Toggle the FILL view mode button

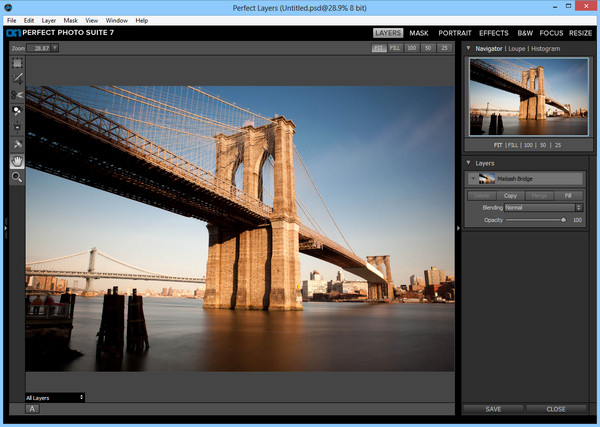[395, 47]
